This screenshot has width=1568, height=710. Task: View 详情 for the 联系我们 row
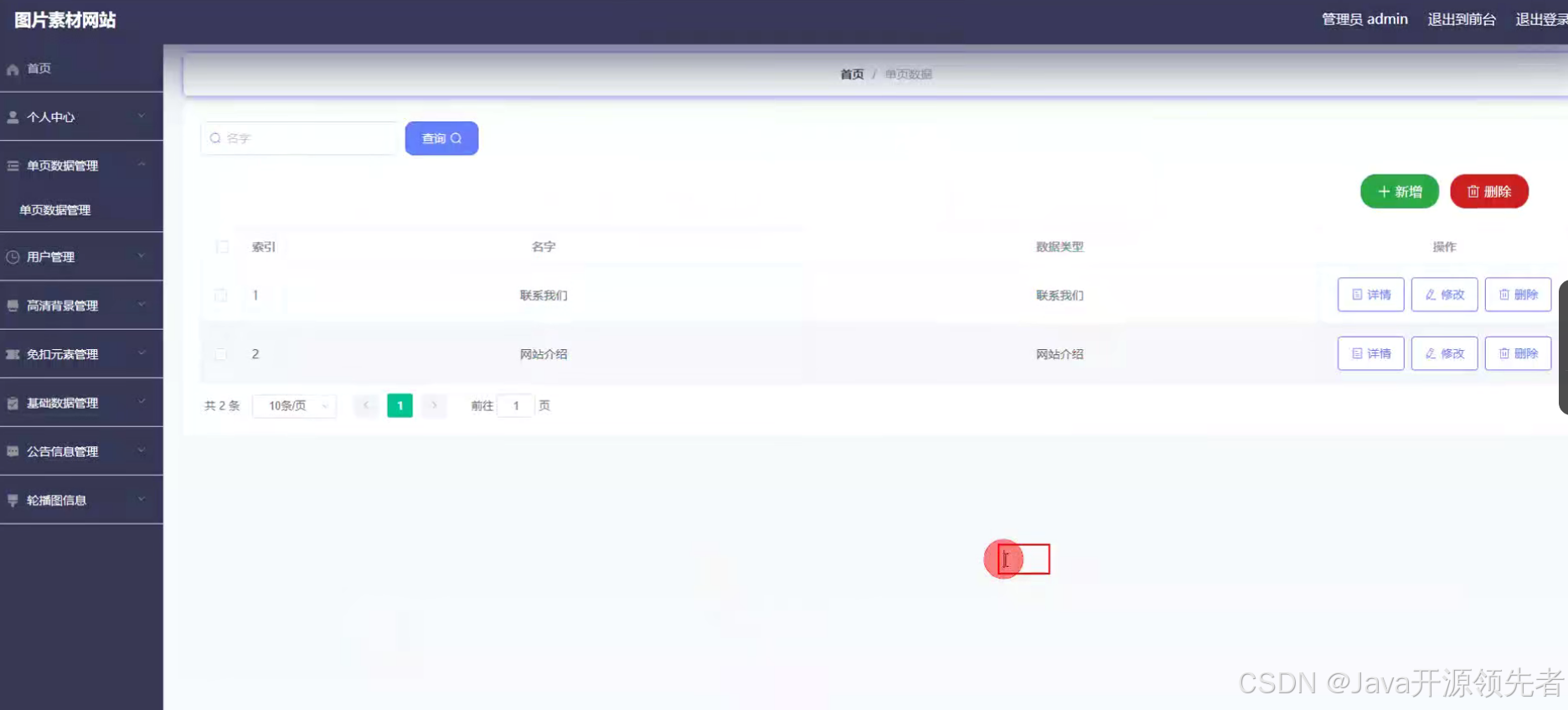coord(1371,295)
